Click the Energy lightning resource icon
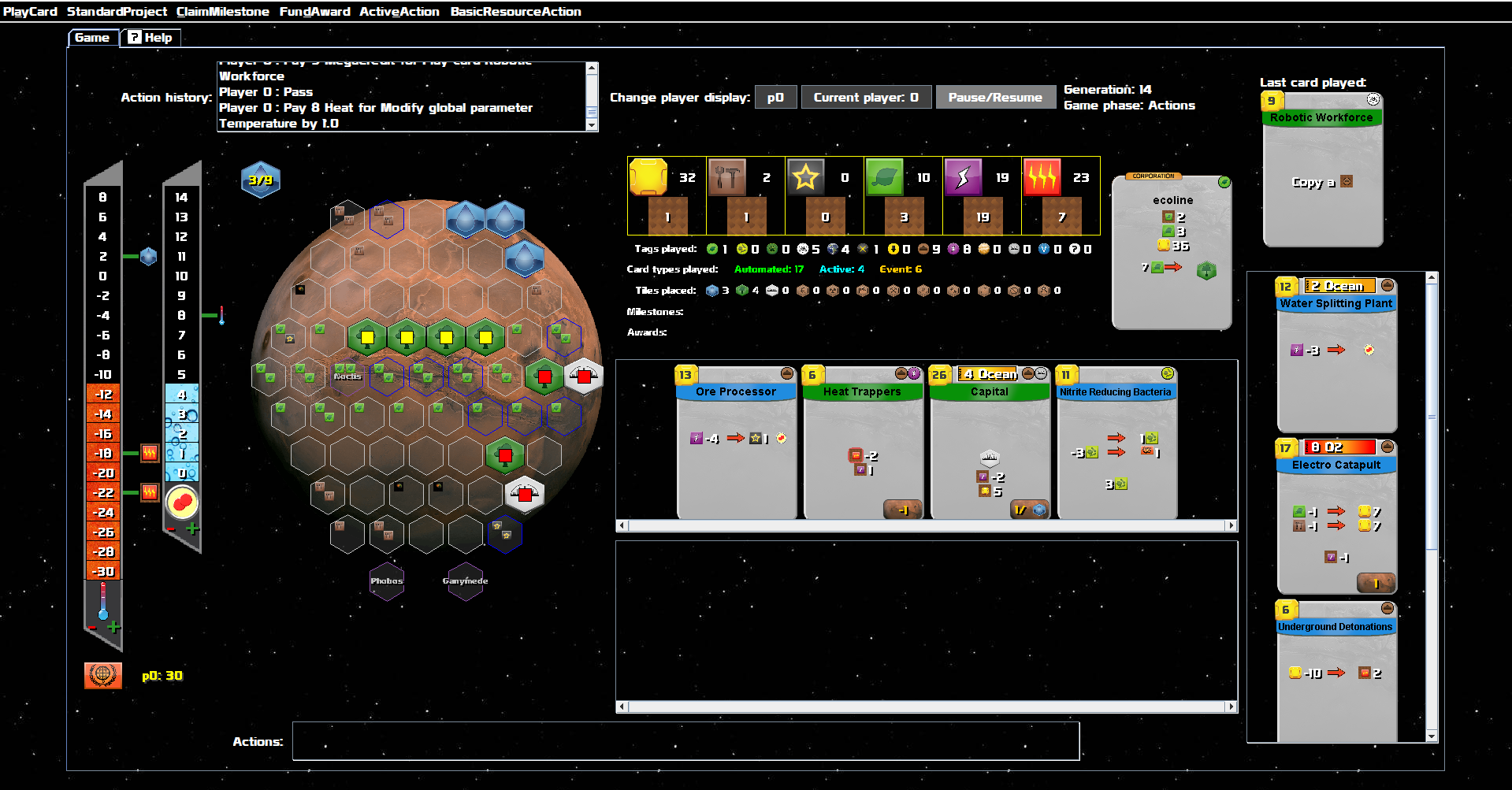Screen dimensions: 1512x790 pyautogui.click(x=963, y=177)
